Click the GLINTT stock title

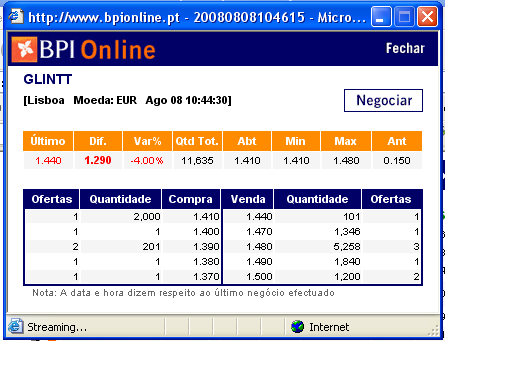pos(48,79)
